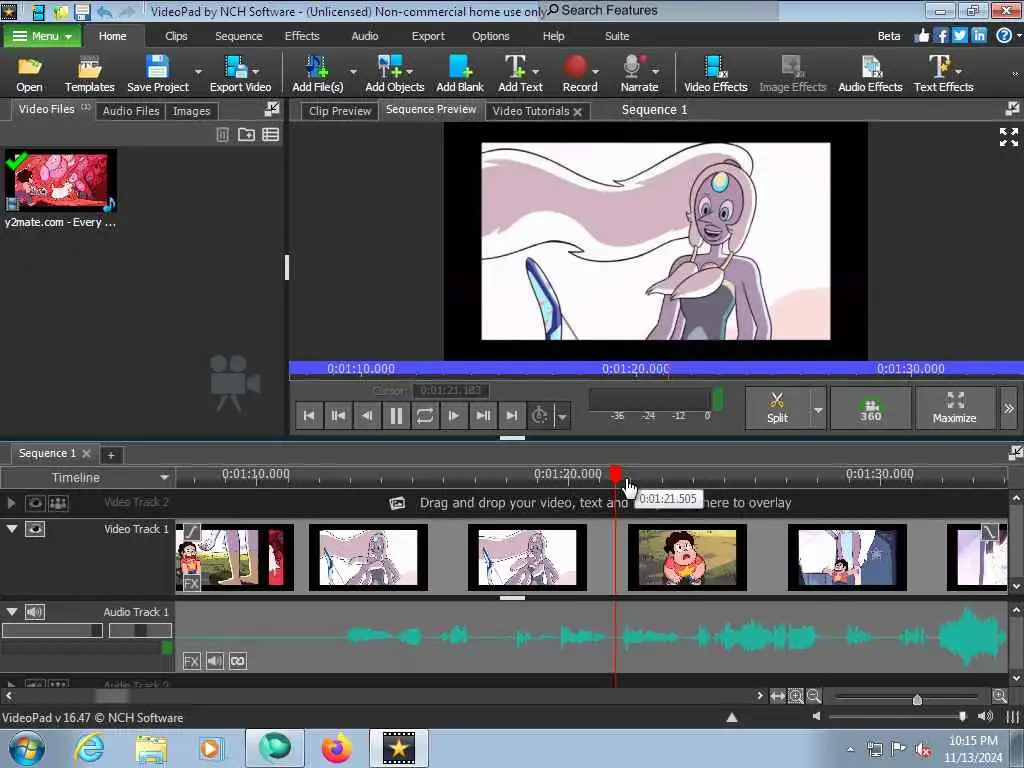Select the y2mate.com video file thumbnail
The image size is (1024, 768).
click(61, 180)
